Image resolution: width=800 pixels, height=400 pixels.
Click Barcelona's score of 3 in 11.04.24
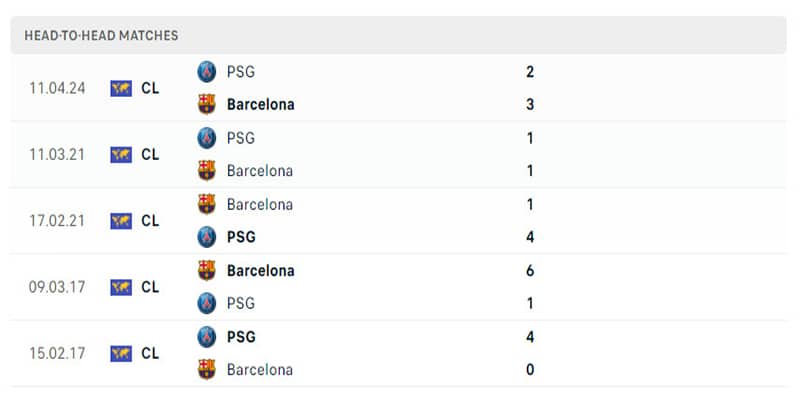click(530, 104)
